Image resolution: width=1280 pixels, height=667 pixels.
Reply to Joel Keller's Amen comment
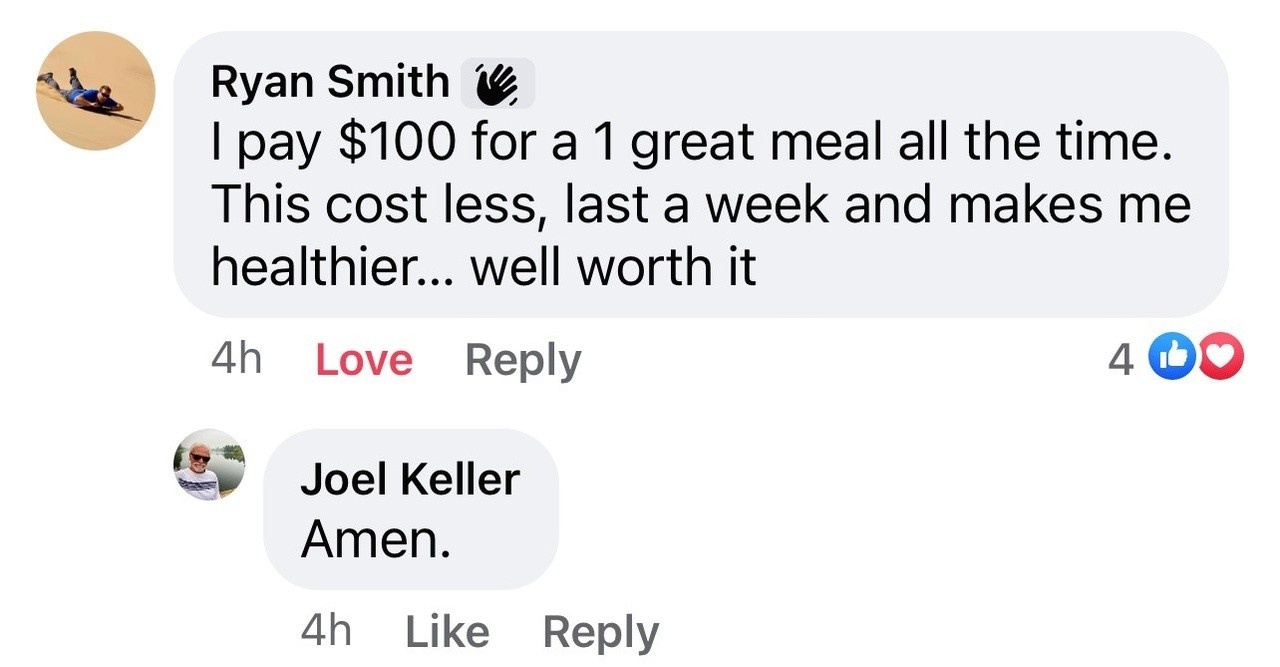pos(600,632)
